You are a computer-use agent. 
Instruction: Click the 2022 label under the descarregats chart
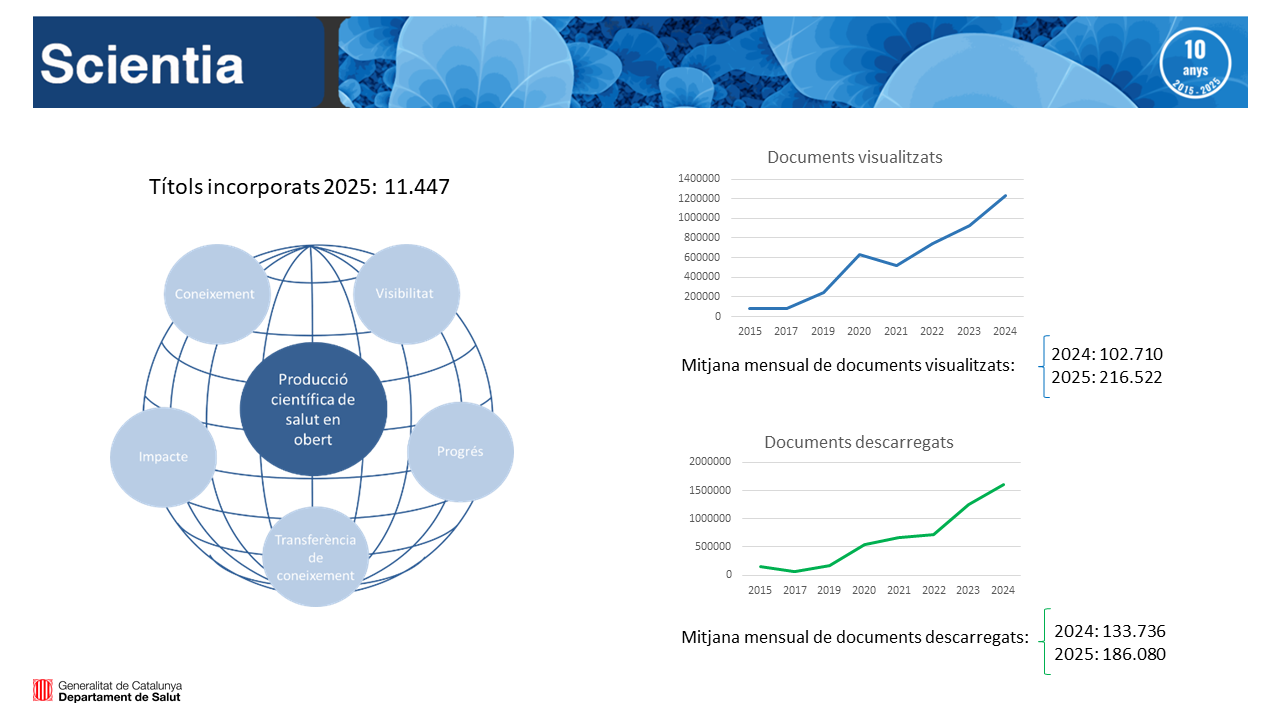click(x=933, y=590)
